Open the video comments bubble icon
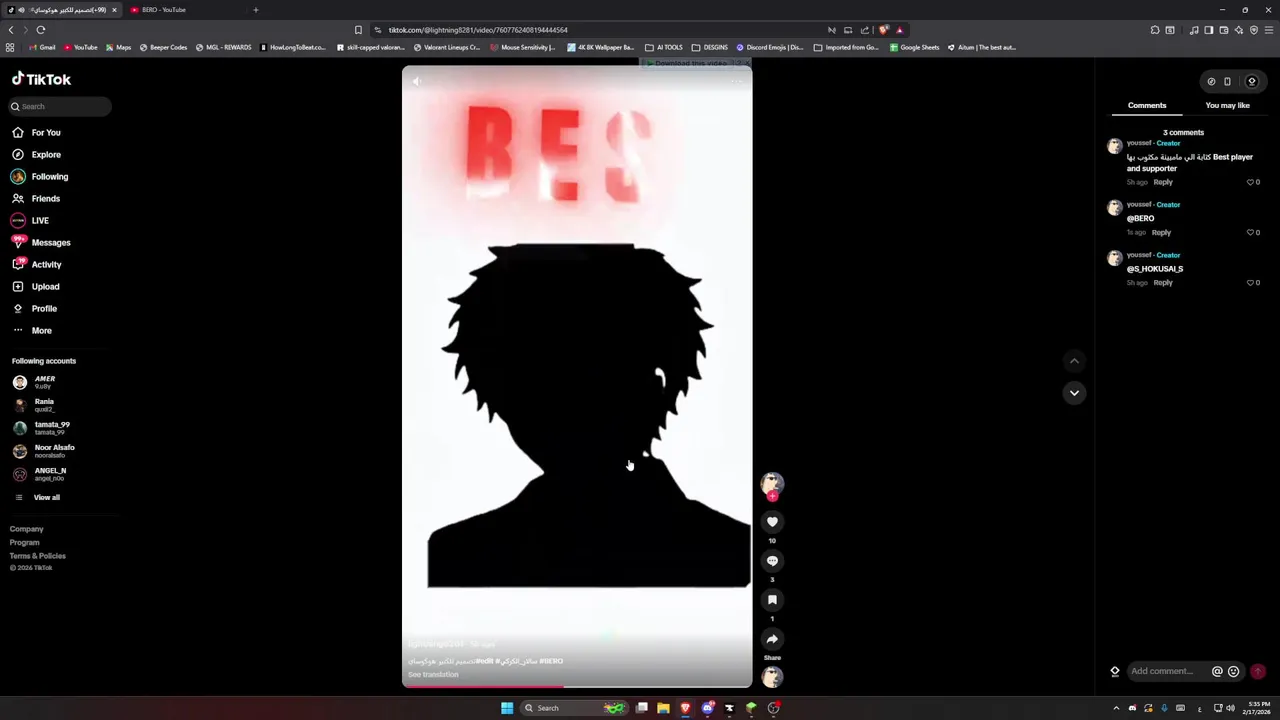Viewport: 1280px width, 720px height. coord(772,560)
